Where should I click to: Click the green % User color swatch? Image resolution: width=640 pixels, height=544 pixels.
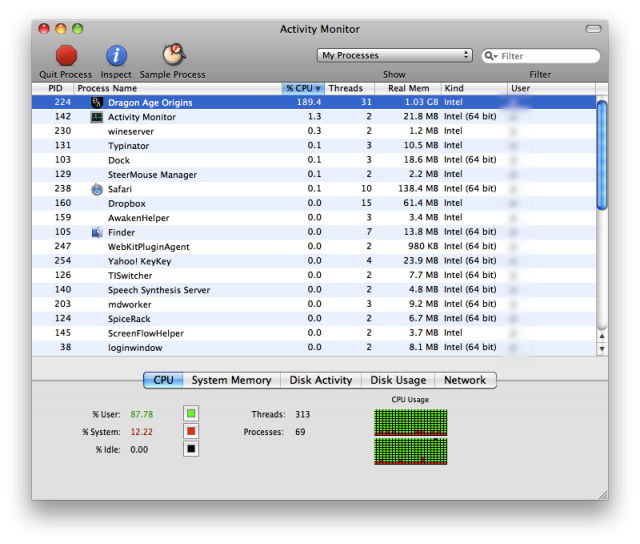pyautogui.click(x=191, y=414)
